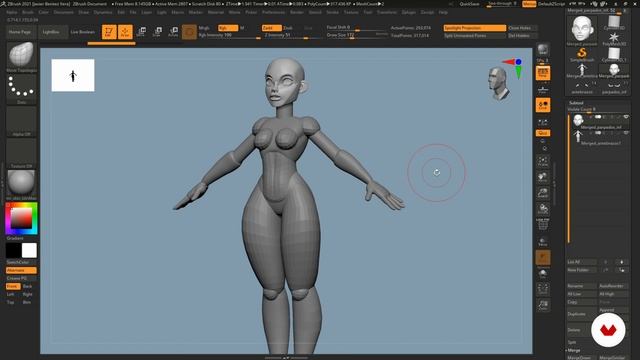Toggle the Zadd sculpt mode
Viewport: 640px width, 360px height.
coord(271,28)
